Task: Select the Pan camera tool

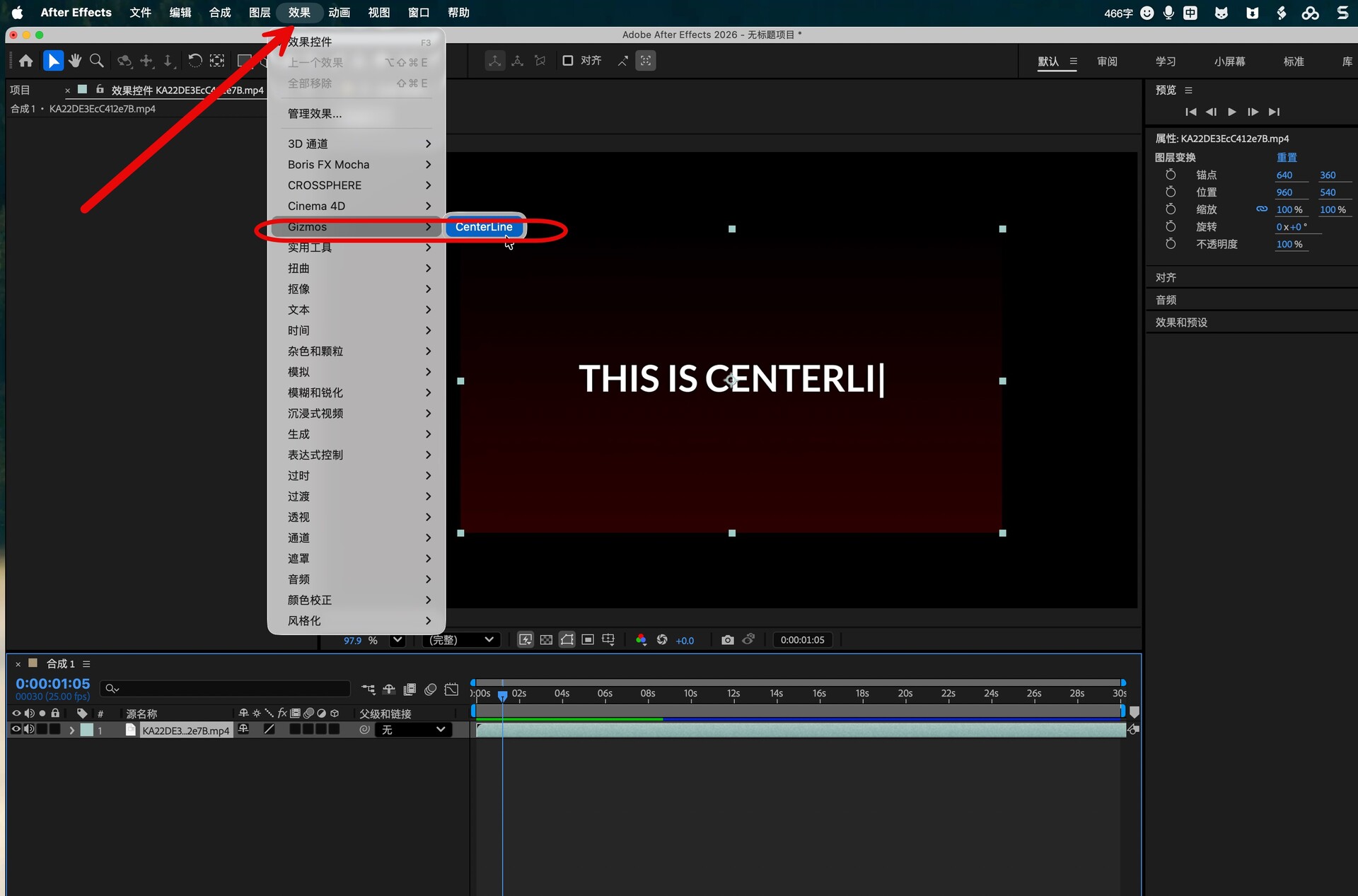Action: click(146, 61)
